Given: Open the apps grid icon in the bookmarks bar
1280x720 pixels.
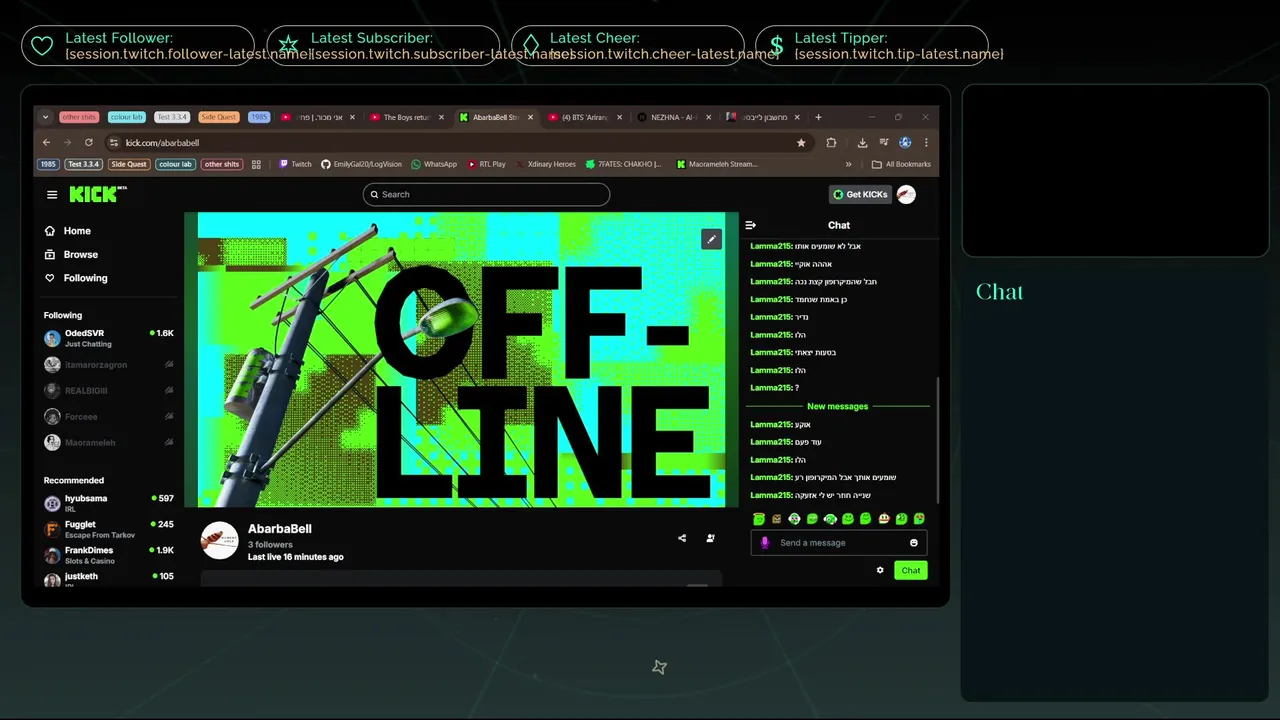Looking at the screenshot, I should pos(256,164).
